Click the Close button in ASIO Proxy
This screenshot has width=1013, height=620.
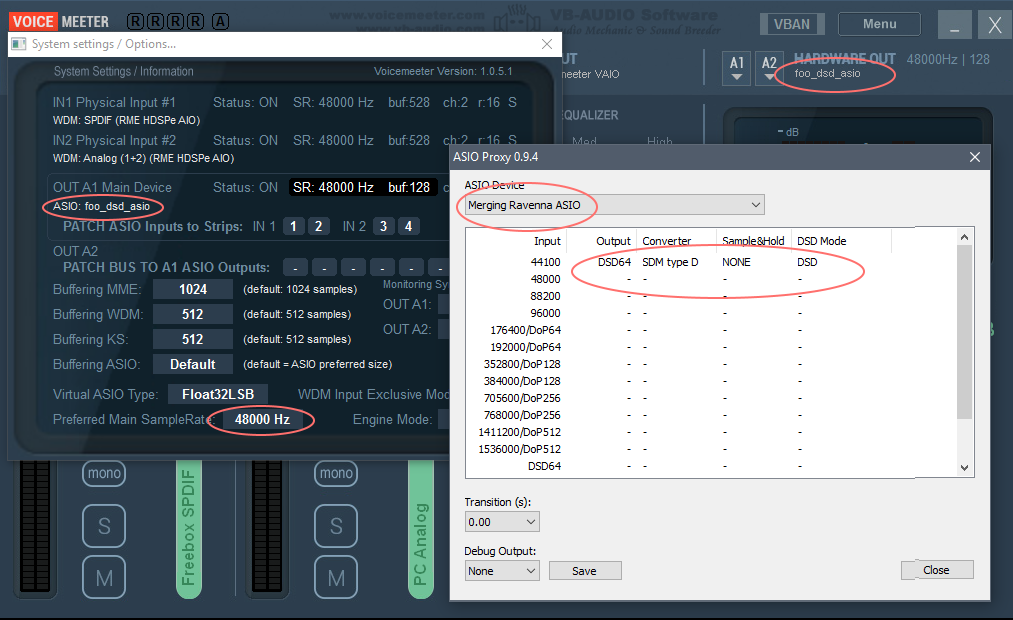[x=937, y=570]
